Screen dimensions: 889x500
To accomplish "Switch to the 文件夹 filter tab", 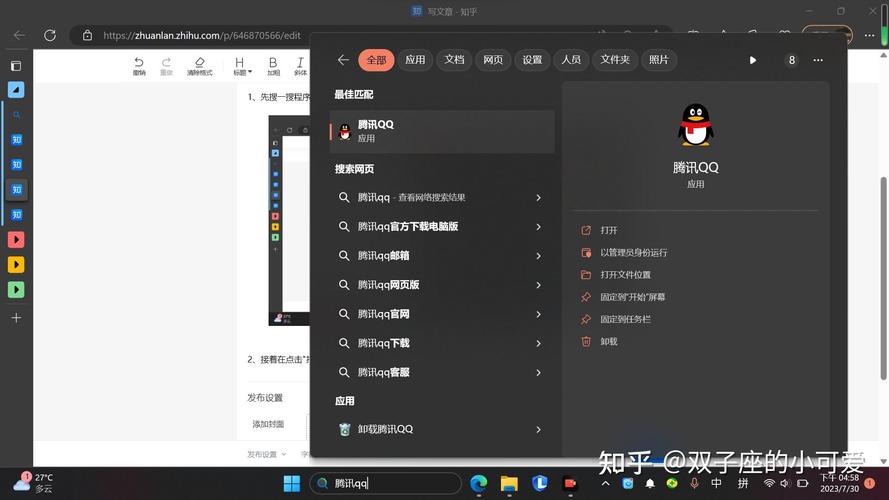I will coord(615,60).
